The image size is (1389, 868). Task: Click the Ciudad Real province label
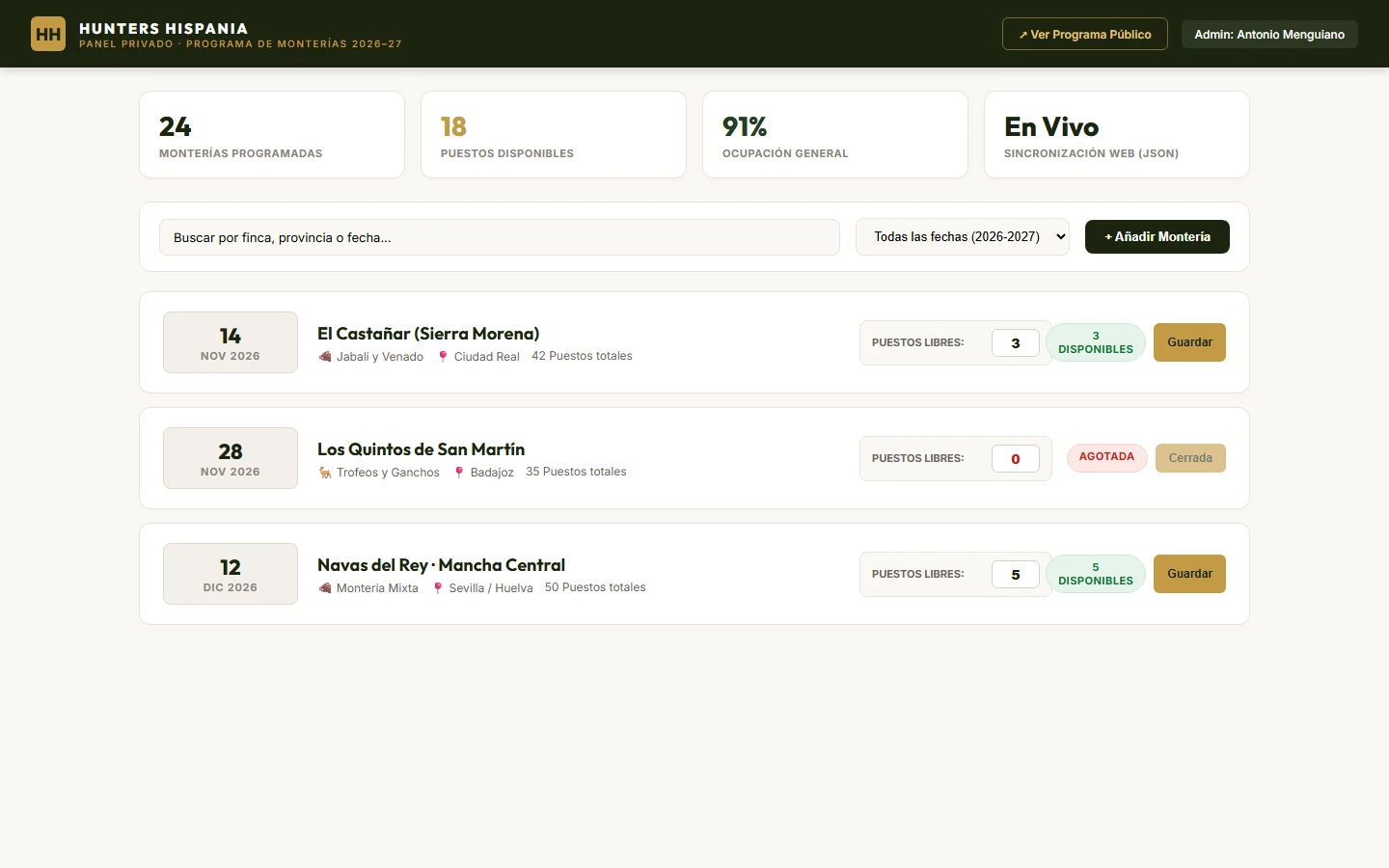pos(487,357)
